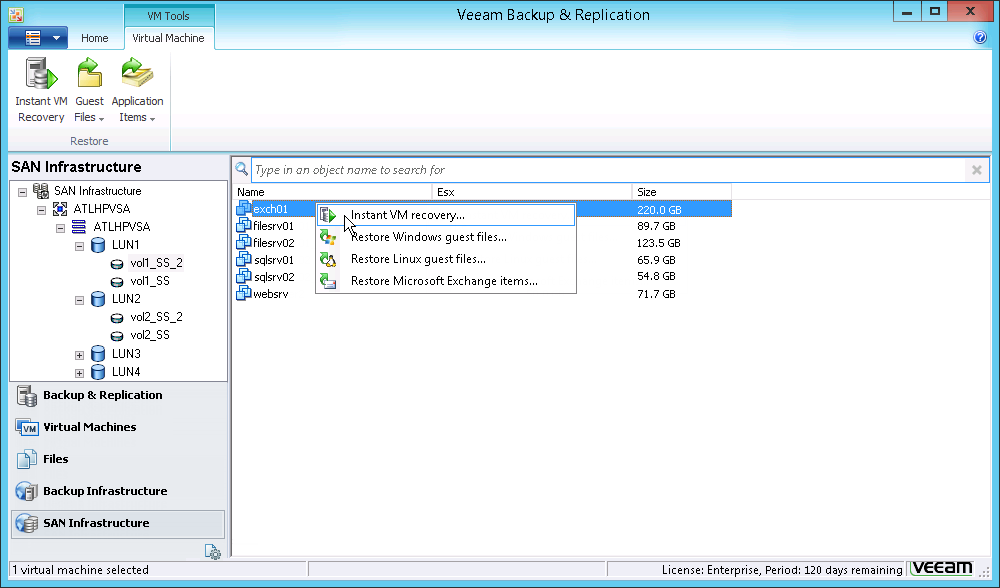
Task: Click the 71.7 GB size cell
Action: (656, 294)
